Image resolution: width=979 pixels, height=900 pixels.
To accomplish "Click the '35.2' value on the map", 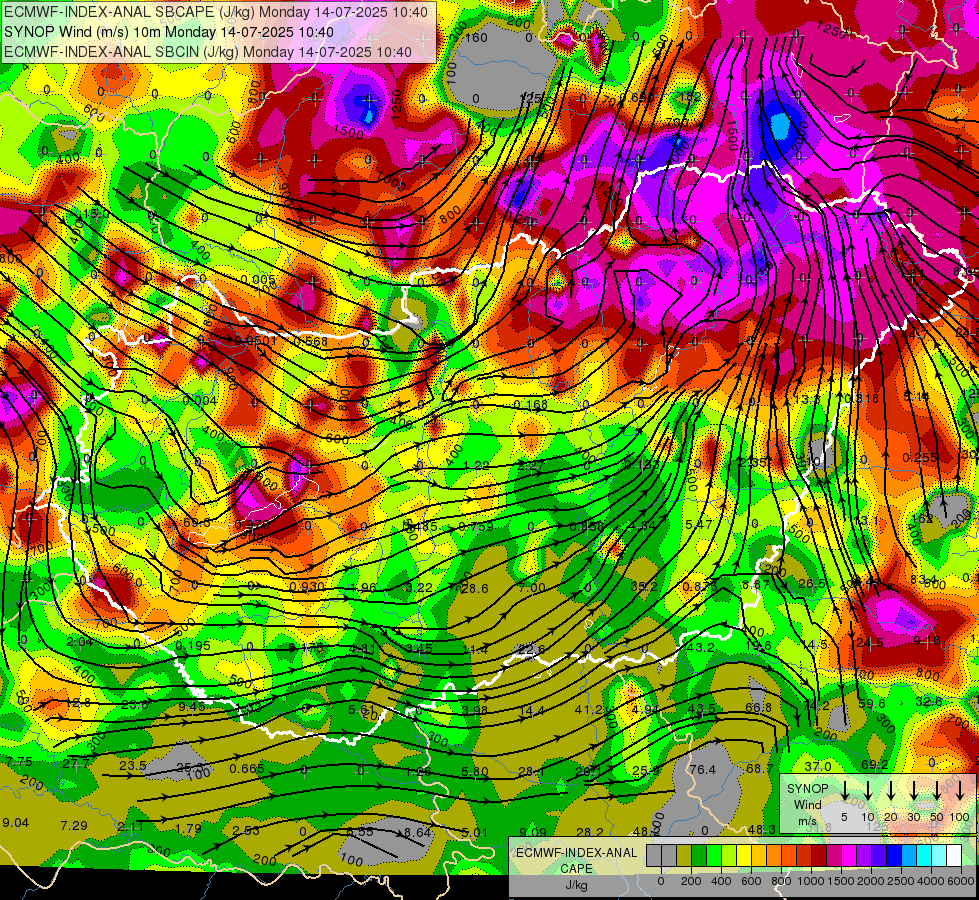I will (644, 586).
